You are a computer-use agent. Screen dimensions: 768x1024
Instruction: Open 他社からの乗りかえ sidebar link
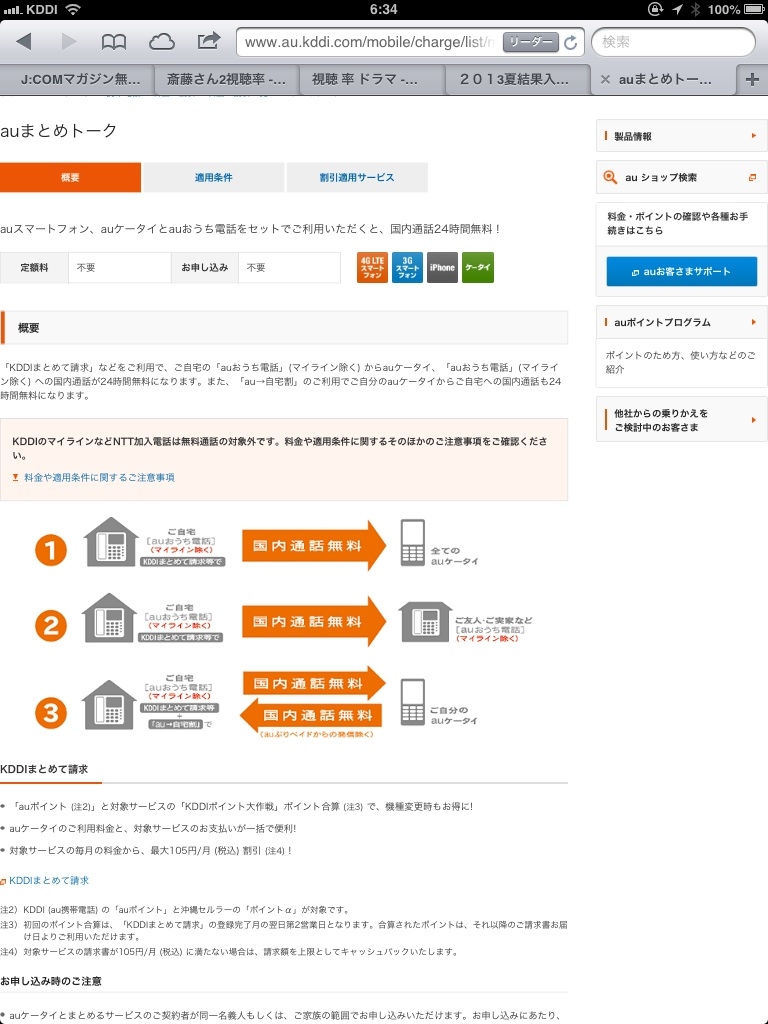[660, 420]
